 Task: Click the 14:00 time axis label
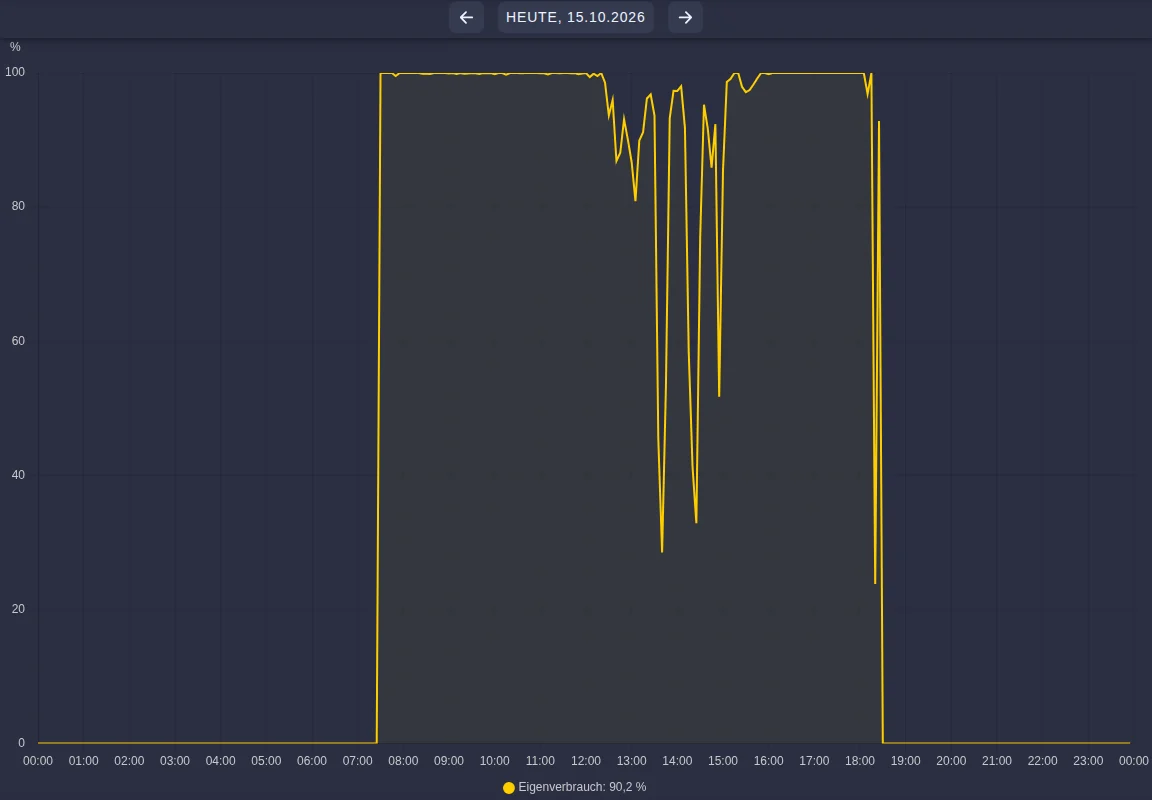click(677, 760)
